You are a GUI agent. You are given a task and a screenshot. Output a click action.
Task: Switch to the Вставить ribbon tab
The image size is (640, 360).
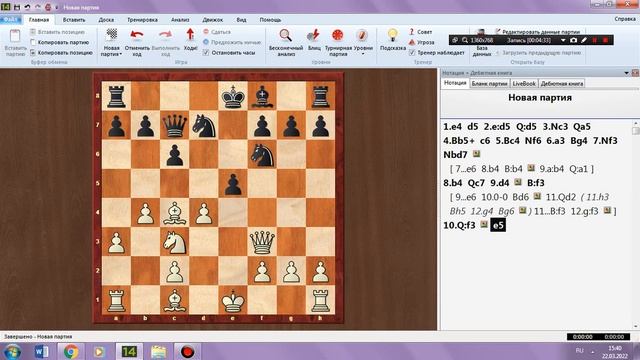(74, 20)
